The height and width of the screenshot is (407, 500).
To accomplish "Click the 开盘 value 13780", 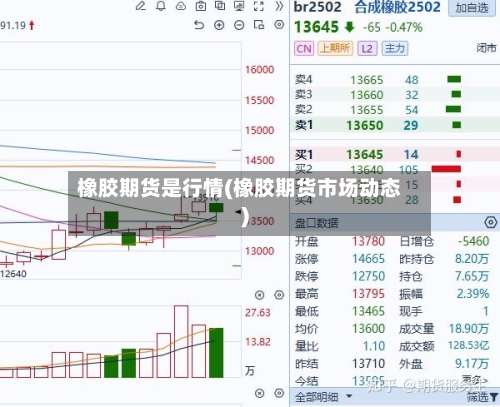I will [x=368, y=241].
